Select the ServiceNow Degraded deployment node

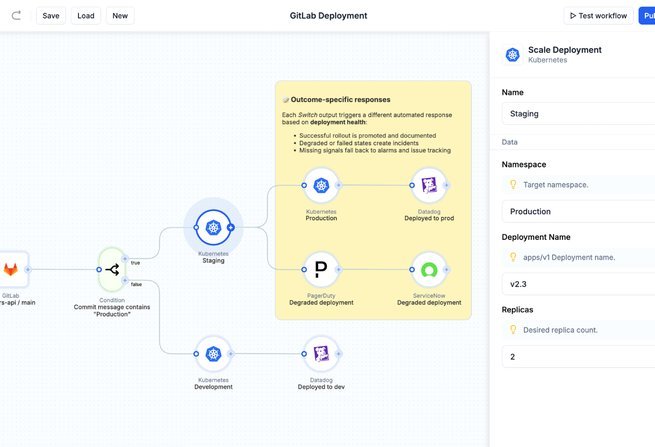(x=429, y=269)
